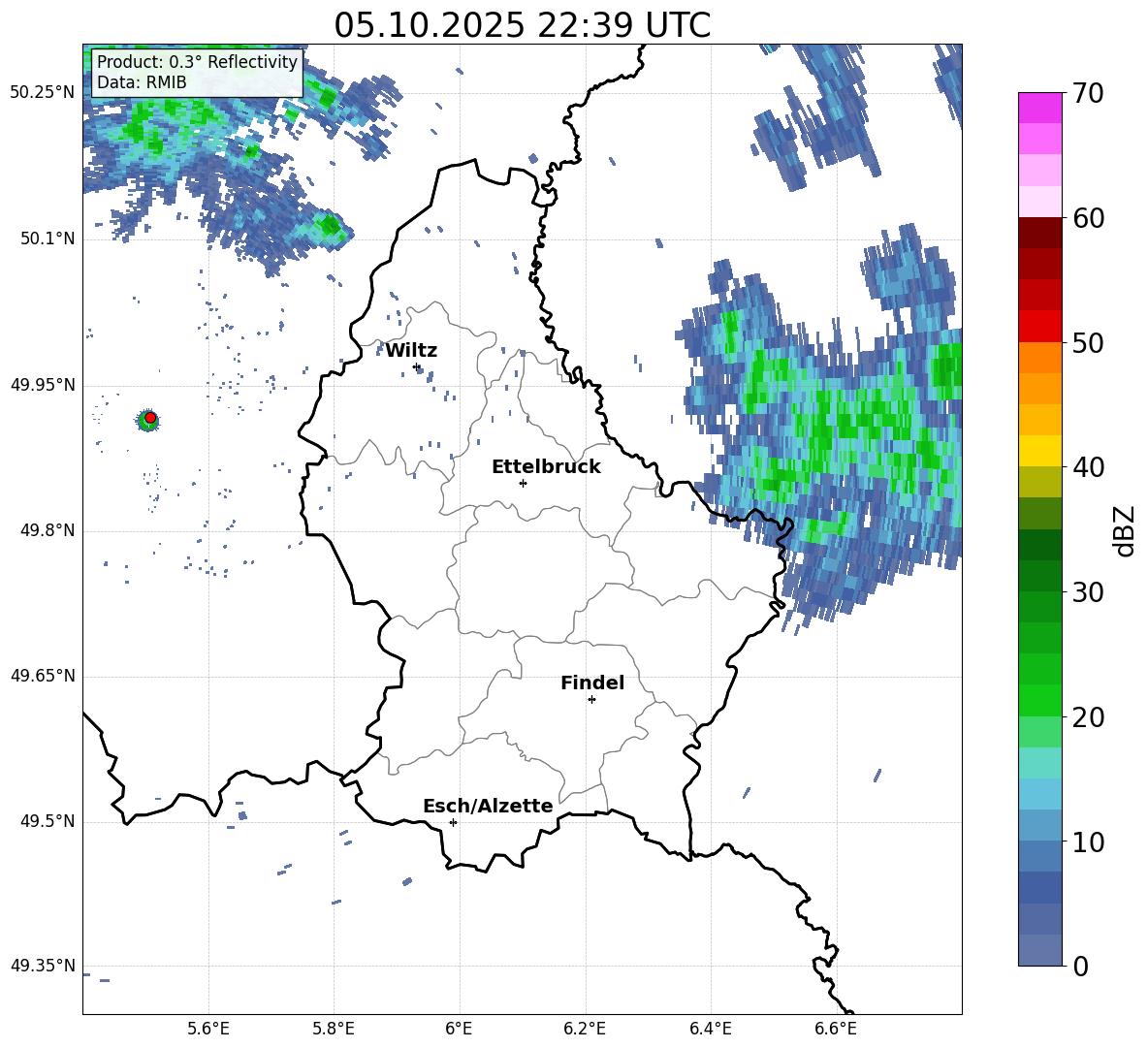Image resolution: width=1148 pixels, height=1048 pixels.
Task: Click the 49.8°N latitude label
Action: [47, 530]
